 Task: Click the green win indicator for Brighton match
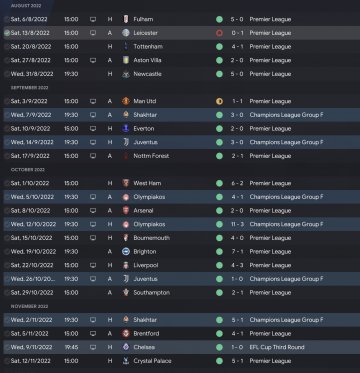click(x=219, y=252)
